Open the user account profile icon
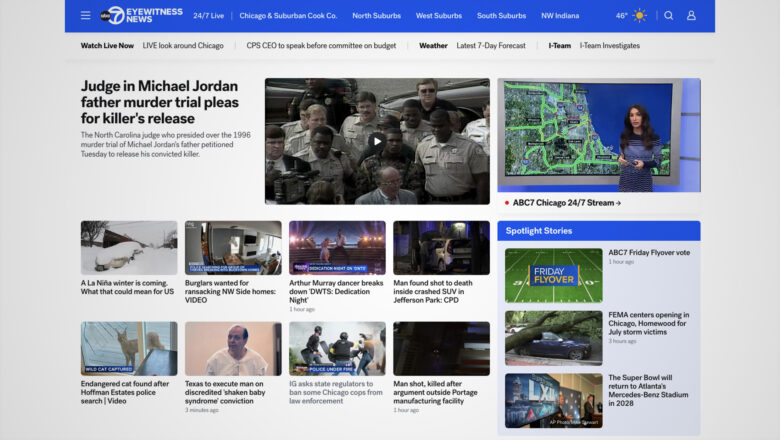 click(x=691, y=15)
